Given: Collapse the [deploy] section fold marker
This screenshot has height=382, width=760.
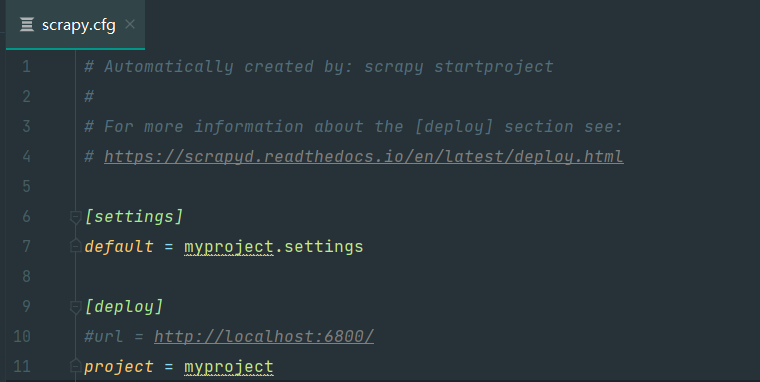Looking at the screenshot, I should [x=75, y=307].
